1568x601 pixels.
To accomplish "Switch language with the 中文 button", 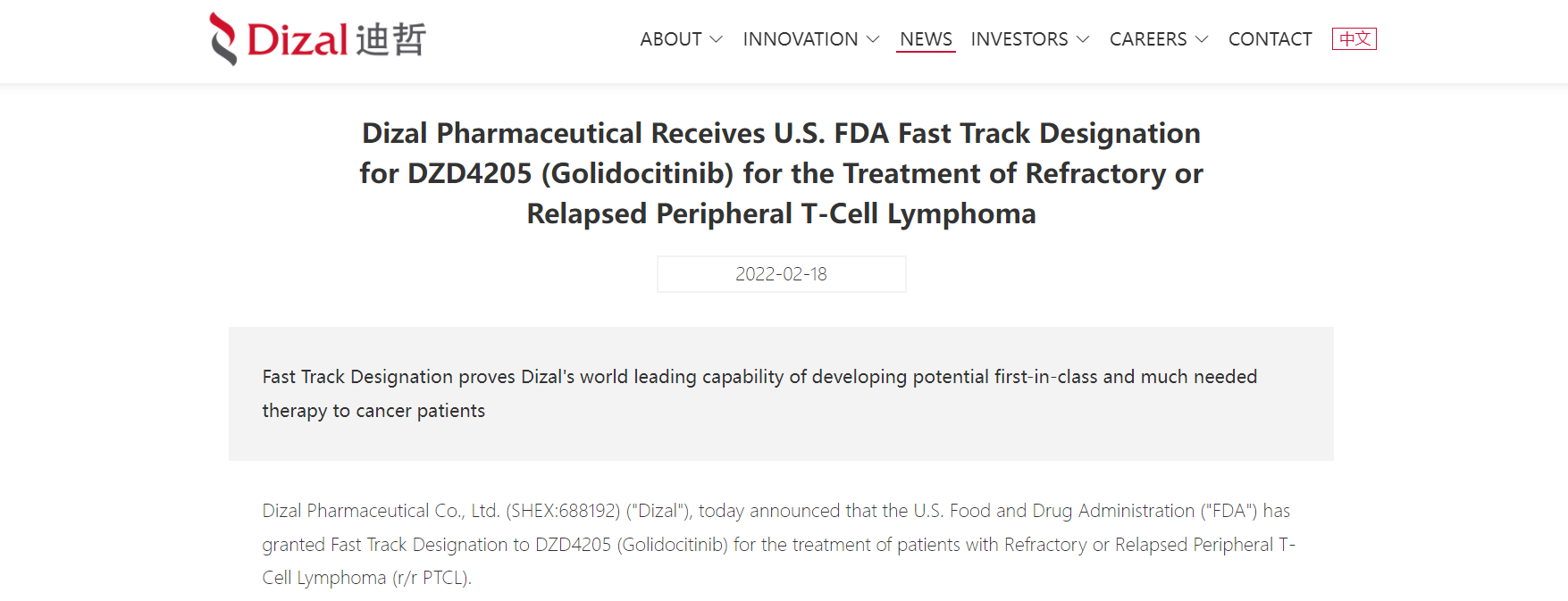I will [x=1354, y=38].
